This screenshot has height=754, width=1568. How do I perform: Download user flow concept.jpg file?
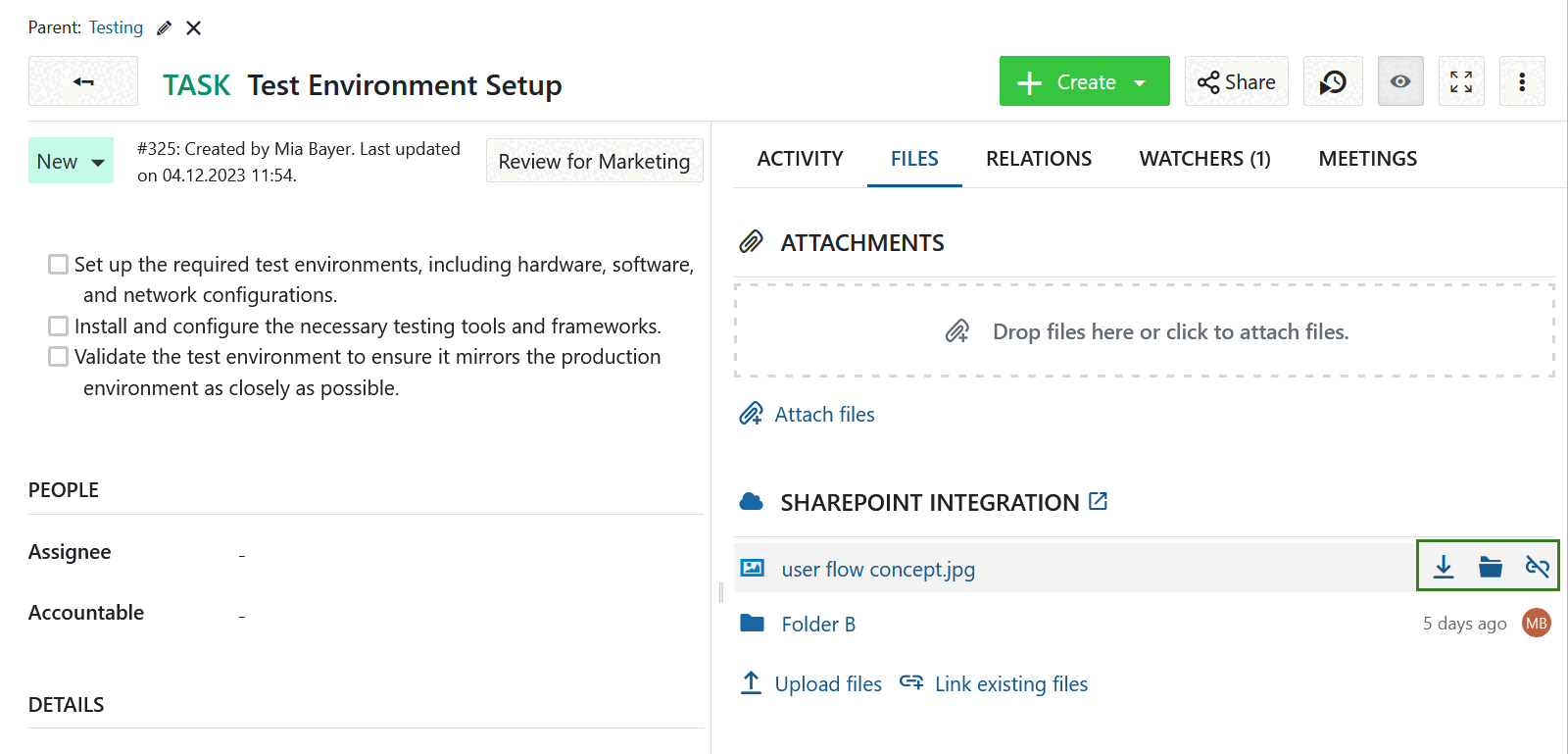tap(1443, 567)
